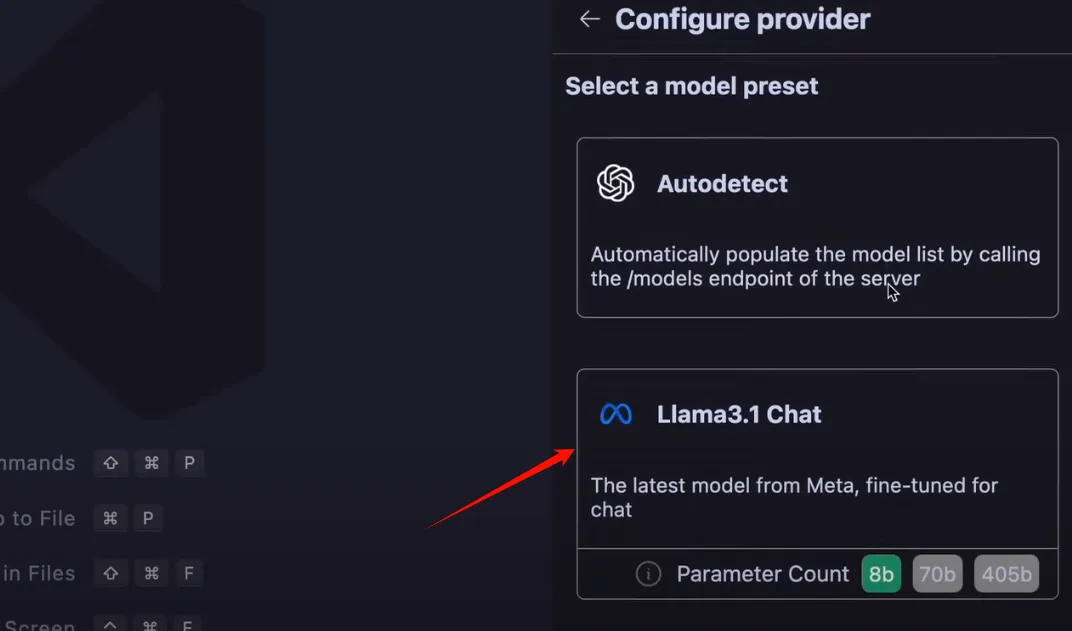Click the F key in Find in Files shortcut
The image size is (1072, 631).
(x=189, y=573)
